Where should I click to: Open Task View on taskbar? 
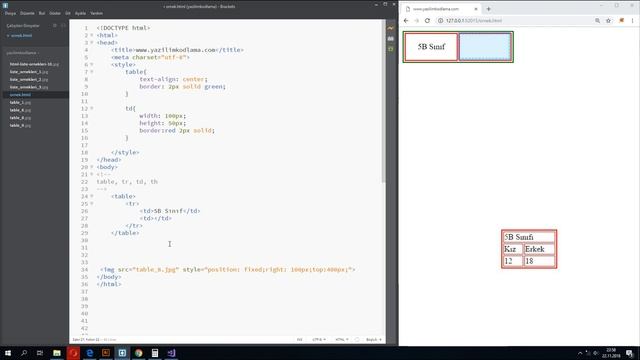40,353
